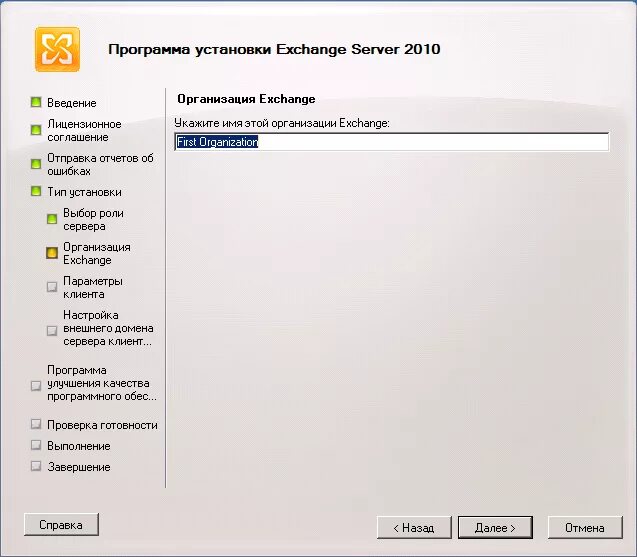Click green icon beside Выбор роли сервера

pyautogui.click(x=52, y=219)
